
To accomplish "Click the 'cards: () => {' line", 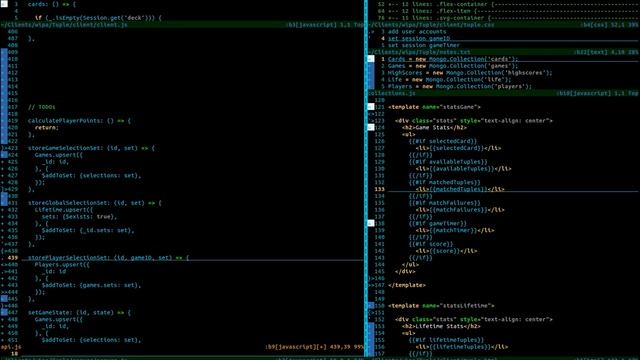I will [x=52, y=4].
